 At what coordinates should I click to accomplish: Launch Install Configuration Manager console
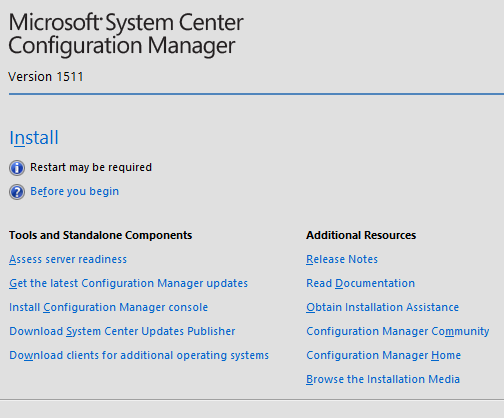[108, 307]
